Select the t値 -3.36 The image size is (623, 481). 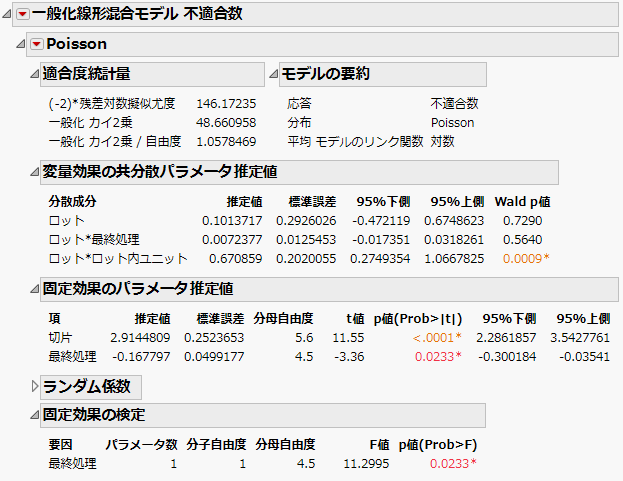coord(349,357)
